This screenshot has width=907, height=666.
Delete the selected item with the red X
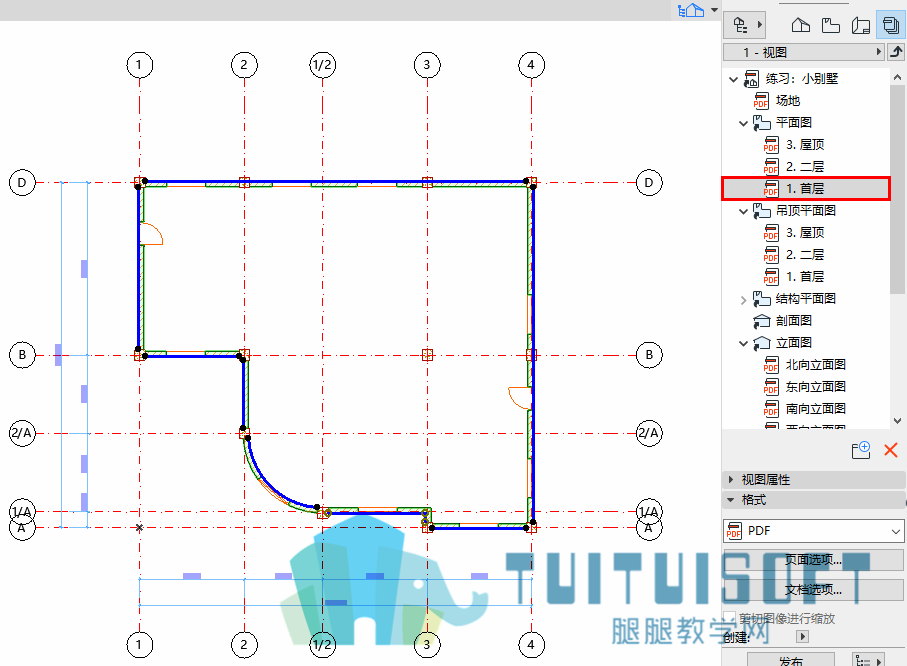pos(891,450)
